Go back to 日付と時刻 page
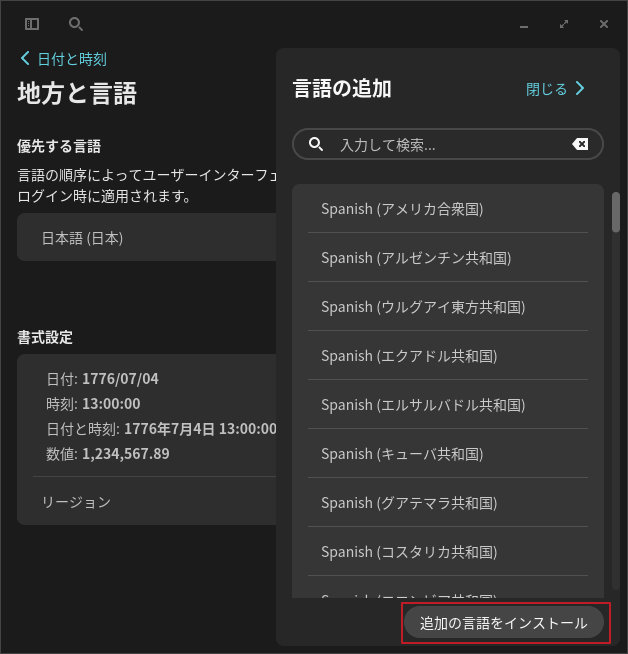Viewport: 628px width, 654px height. coord(71,59)
